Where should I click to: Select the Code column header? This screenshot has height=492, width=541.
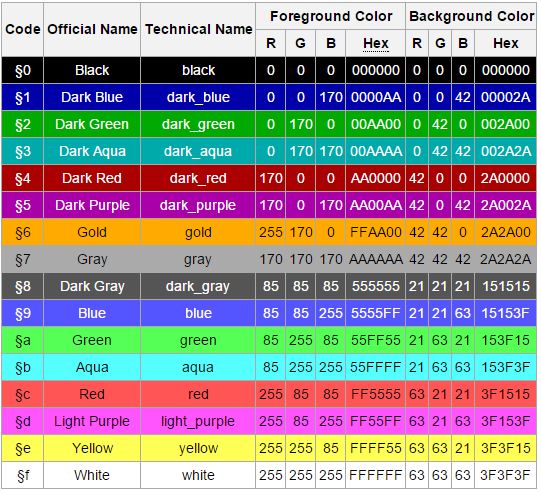(23, 30)
